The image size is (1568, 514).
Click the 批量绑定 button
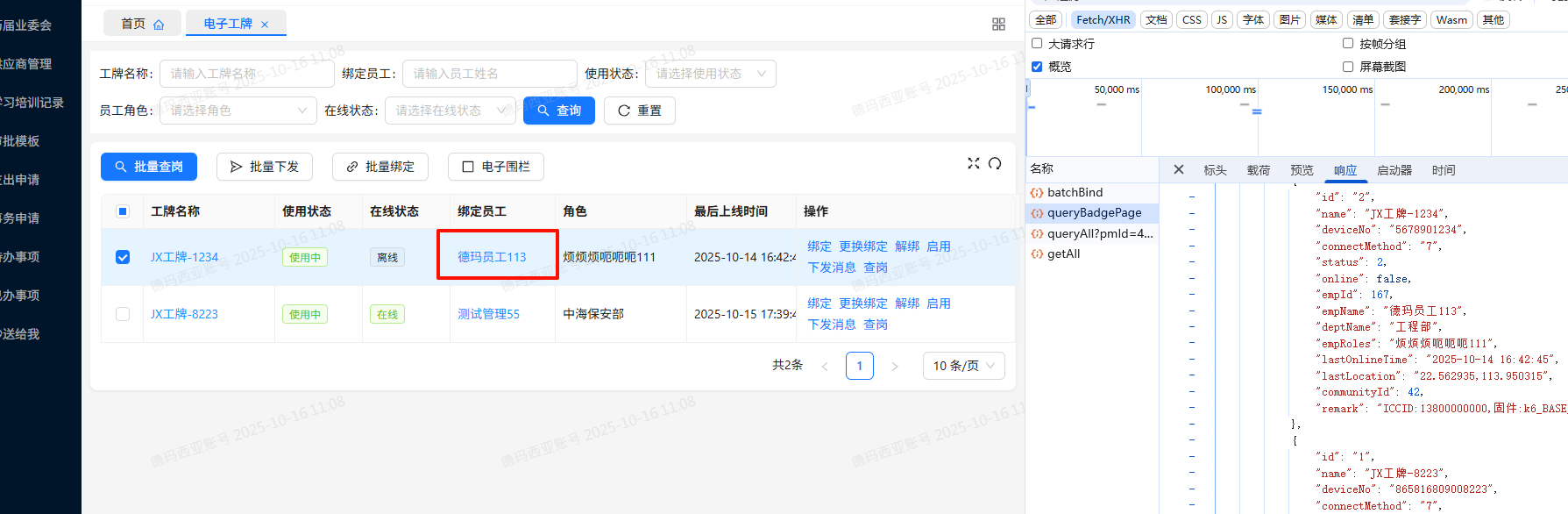point(380,167)
